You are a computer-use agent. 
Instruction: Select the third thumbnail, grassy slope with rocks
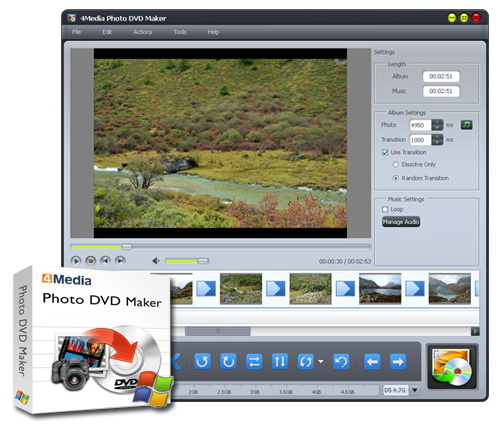[x=311, y=289]
